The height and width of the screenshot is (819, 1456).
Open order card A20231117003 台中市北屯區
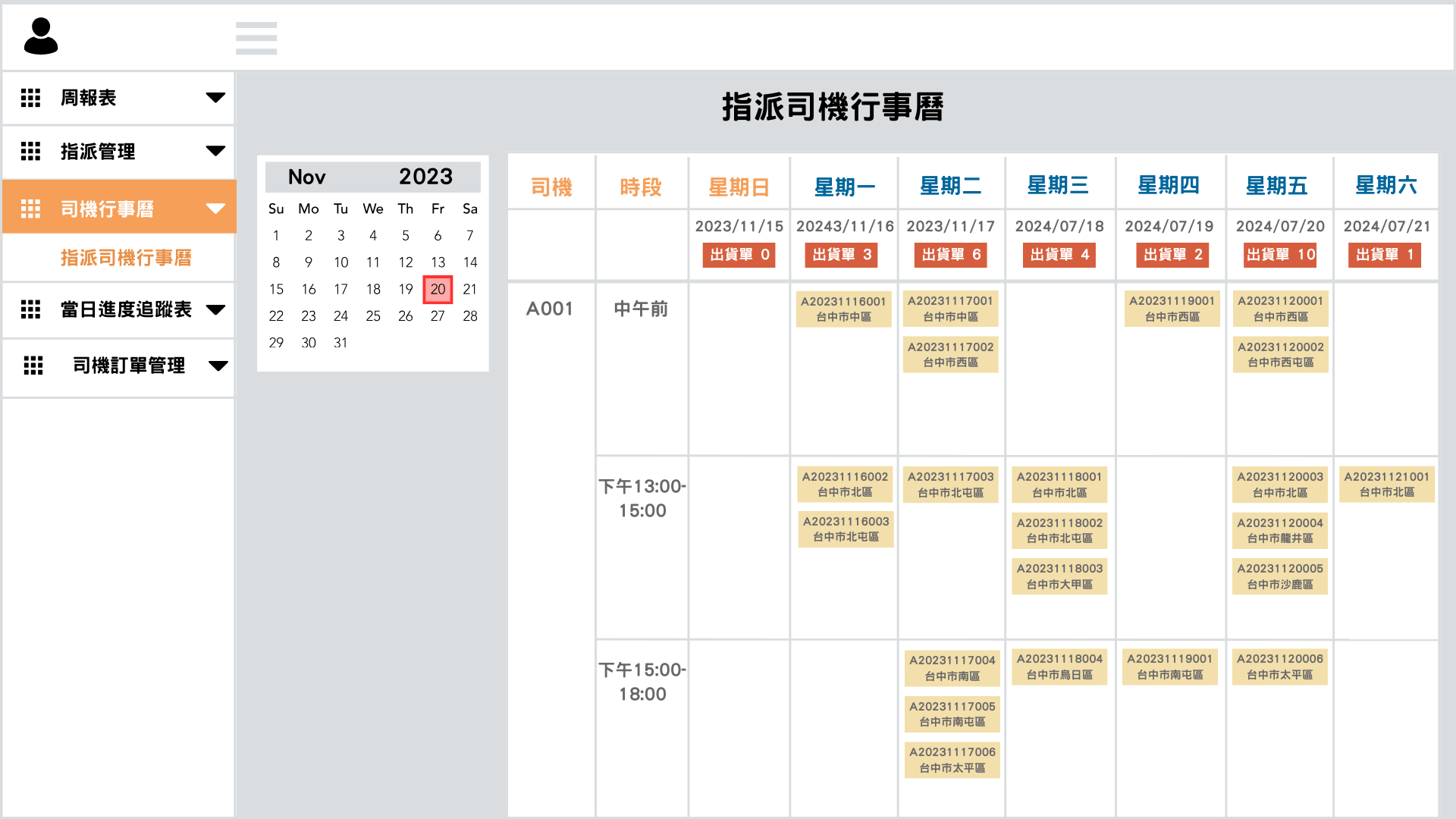click(951, 485)
